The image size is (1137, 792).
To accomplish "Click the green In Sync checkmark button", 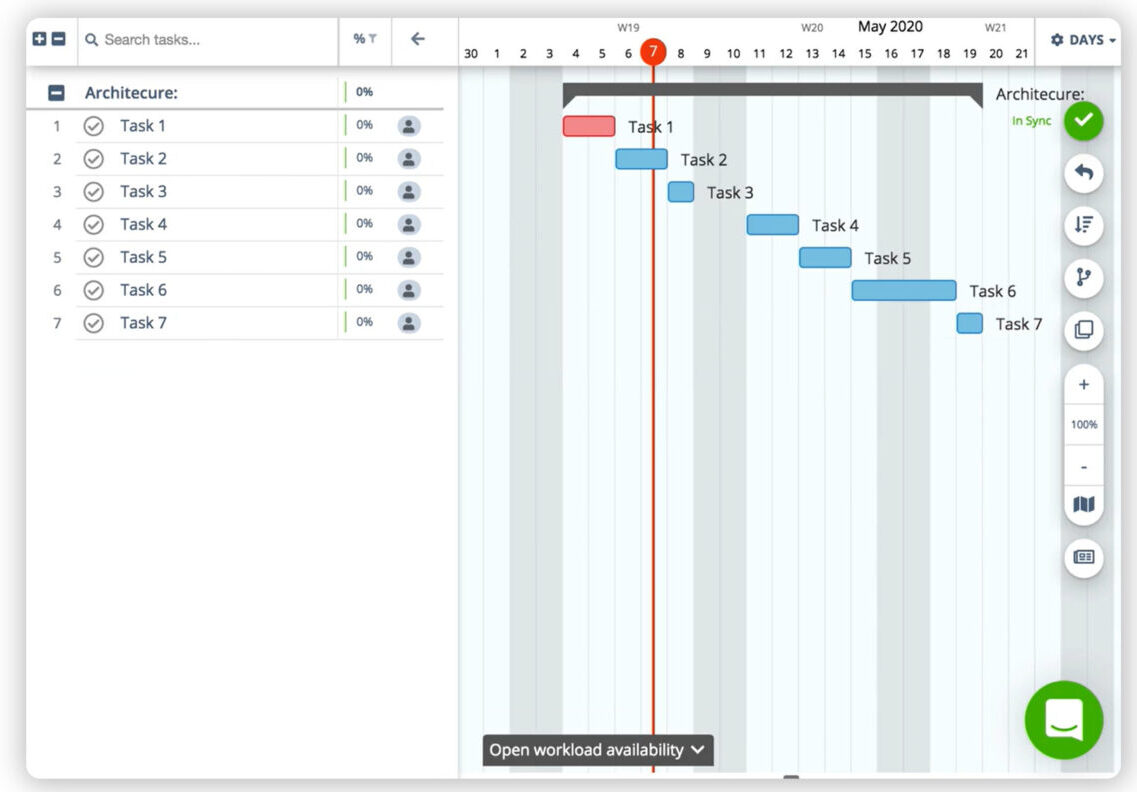I will tap(1083, 121).
